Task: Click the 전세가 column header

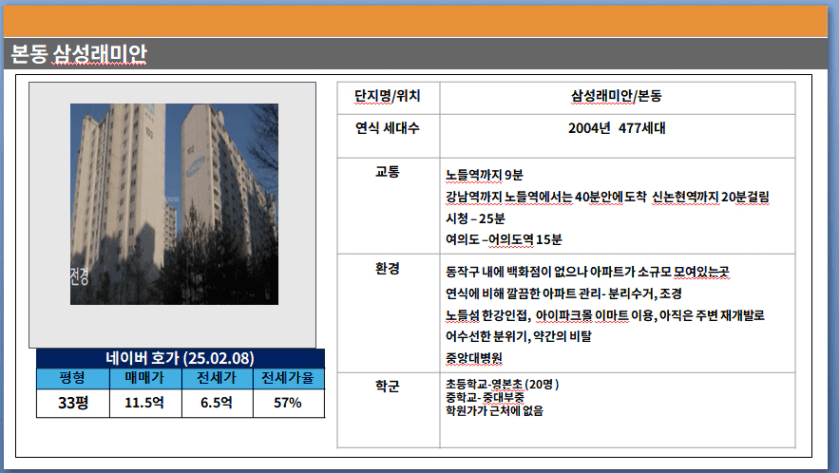Action: tap(217, 378)
